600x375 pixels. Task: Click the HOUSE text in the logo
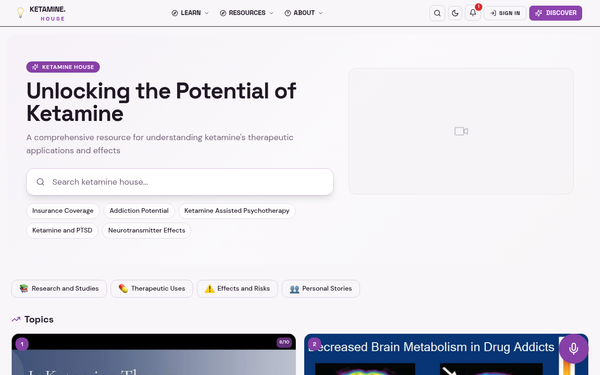(53, 19)
